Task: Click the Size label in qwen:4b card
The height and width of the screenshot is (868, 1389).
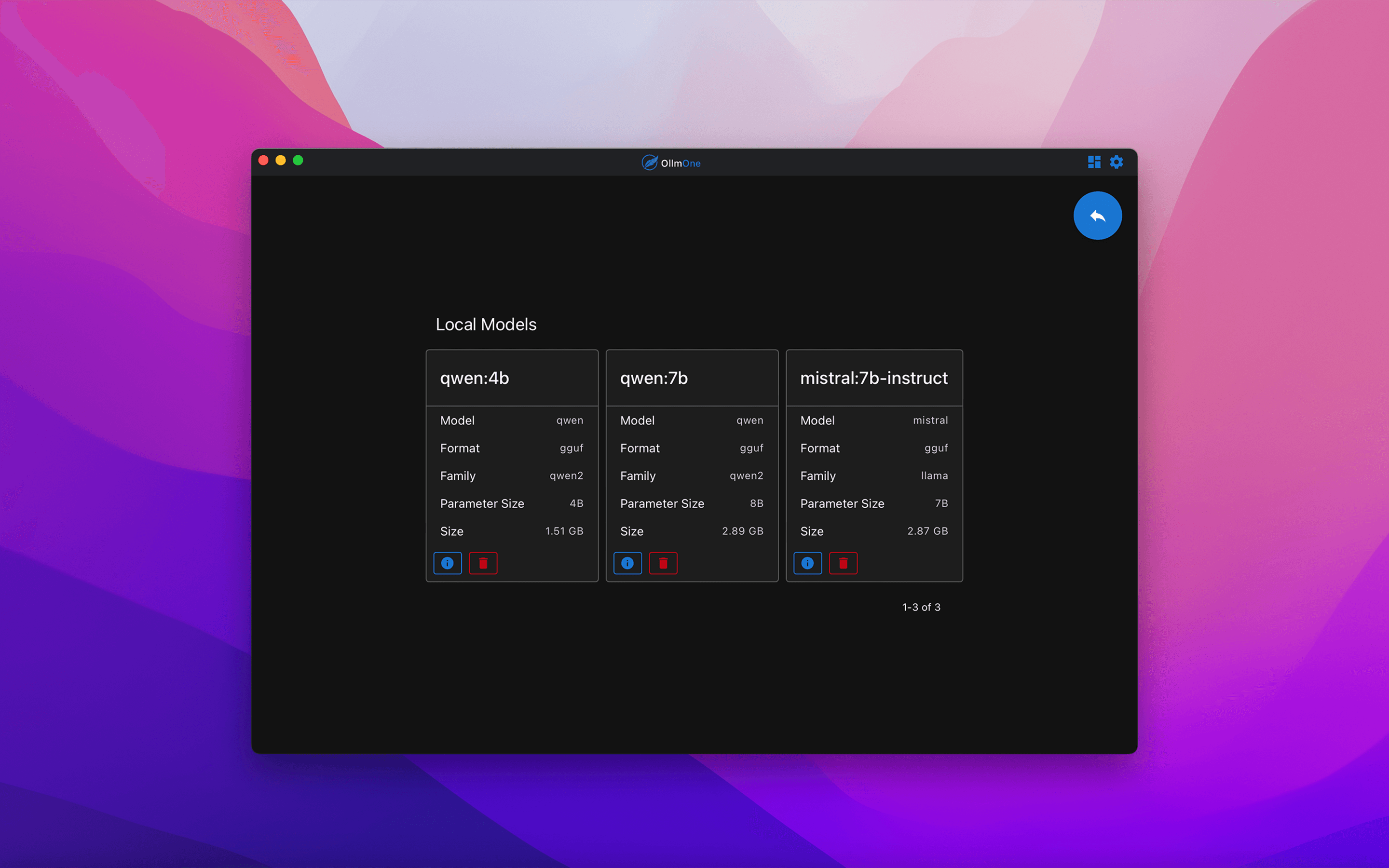Action: point(452,531)
